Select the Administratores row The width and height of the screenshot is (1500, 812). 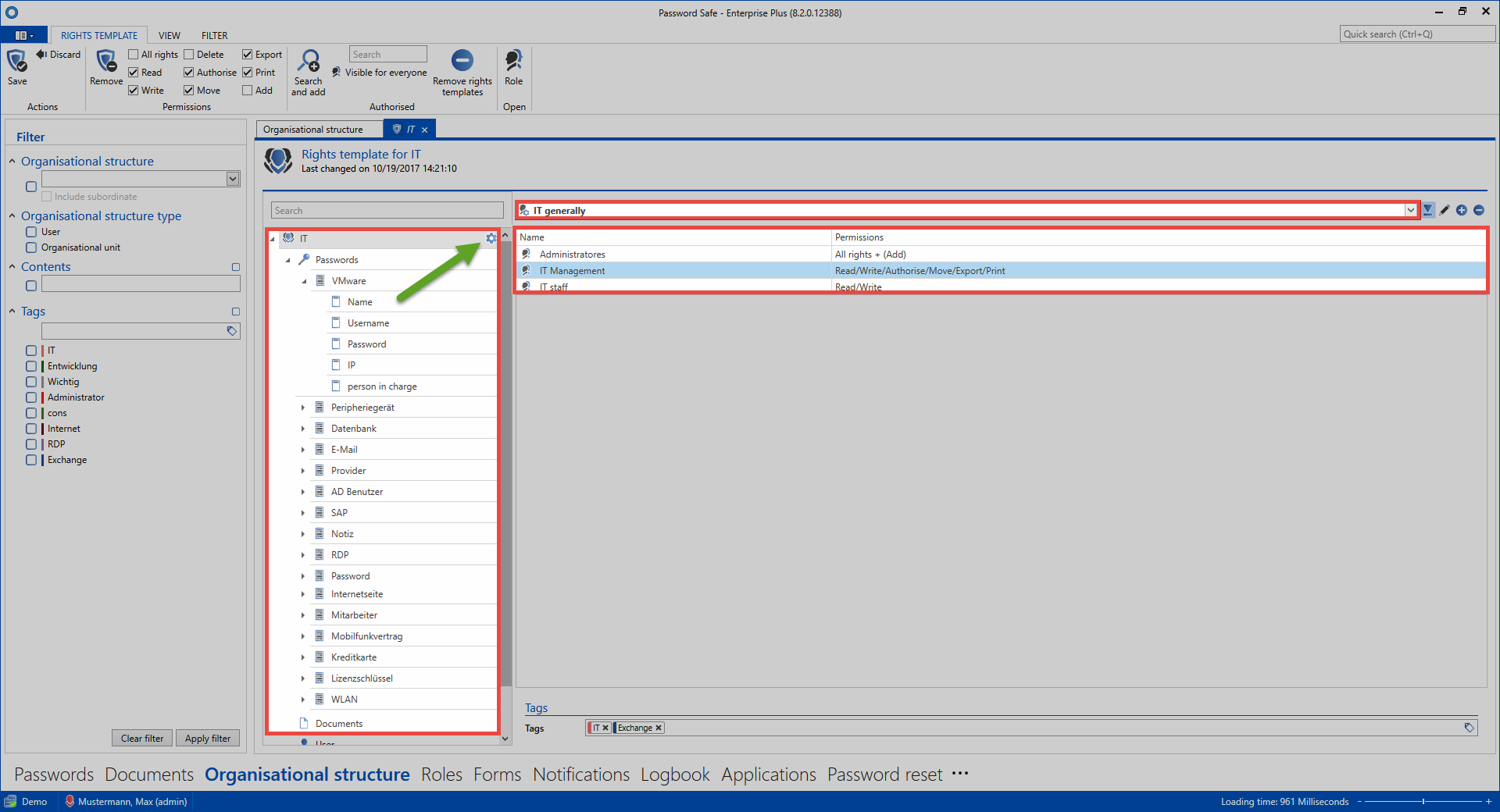(x=1002, y=255)
